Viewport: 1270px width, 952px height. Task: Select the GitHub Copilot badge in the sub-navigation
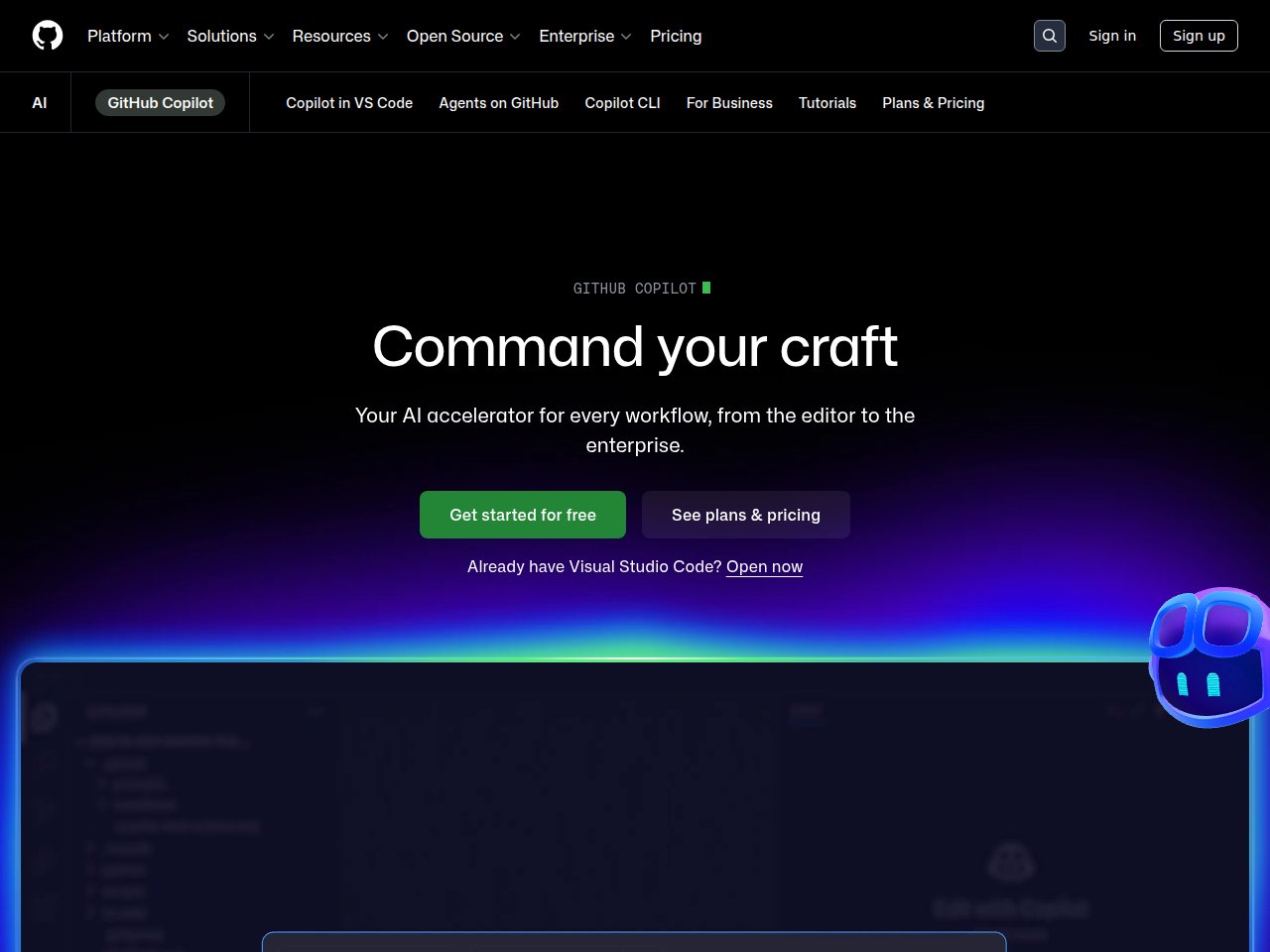(x=160, y=102)
